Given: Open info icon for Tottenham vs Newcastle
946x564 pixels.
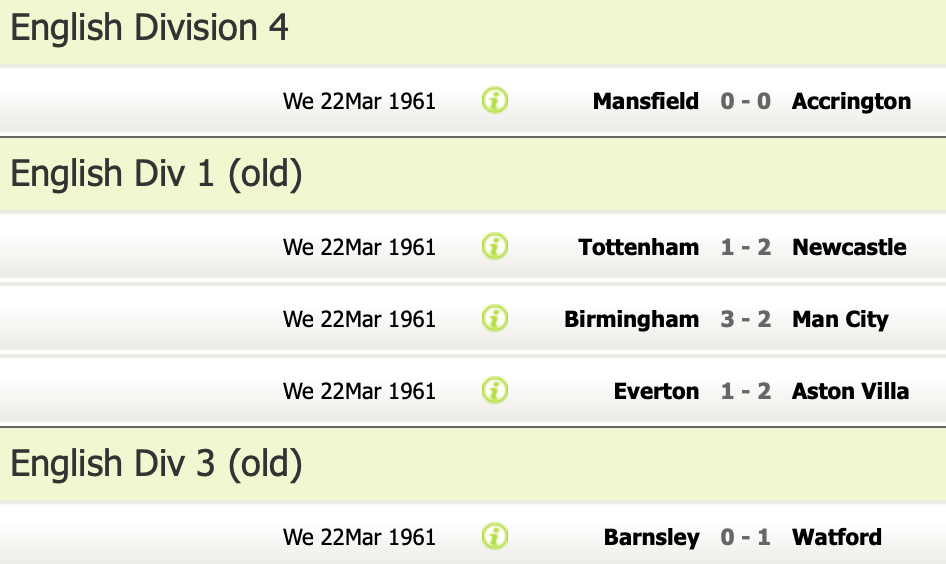Looking at the screenshot, I should (x=495, y=247).
